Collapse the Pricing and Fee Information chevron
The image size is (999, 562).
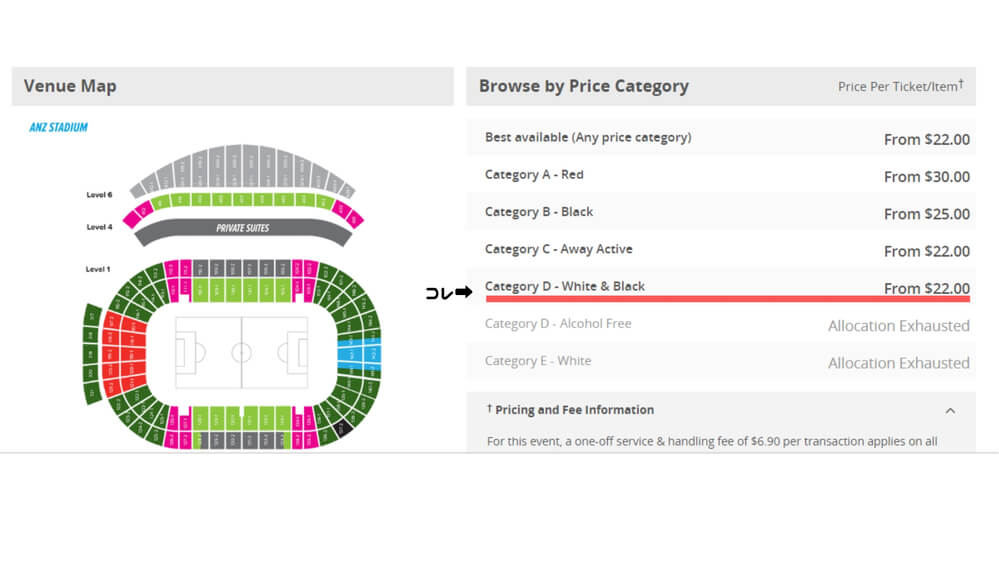950,410
